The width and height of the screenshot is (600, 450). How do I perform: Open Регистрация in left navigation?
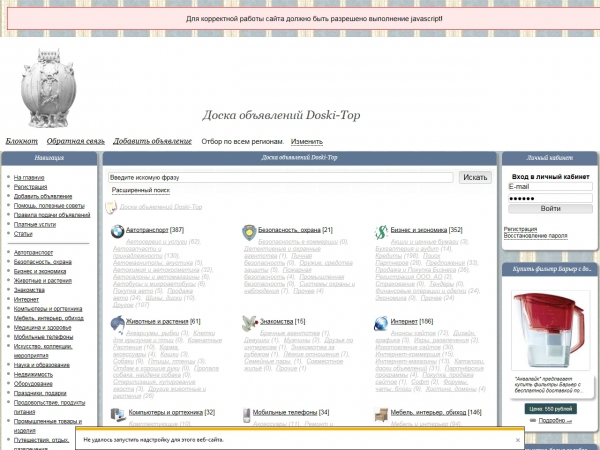(31, 187)
